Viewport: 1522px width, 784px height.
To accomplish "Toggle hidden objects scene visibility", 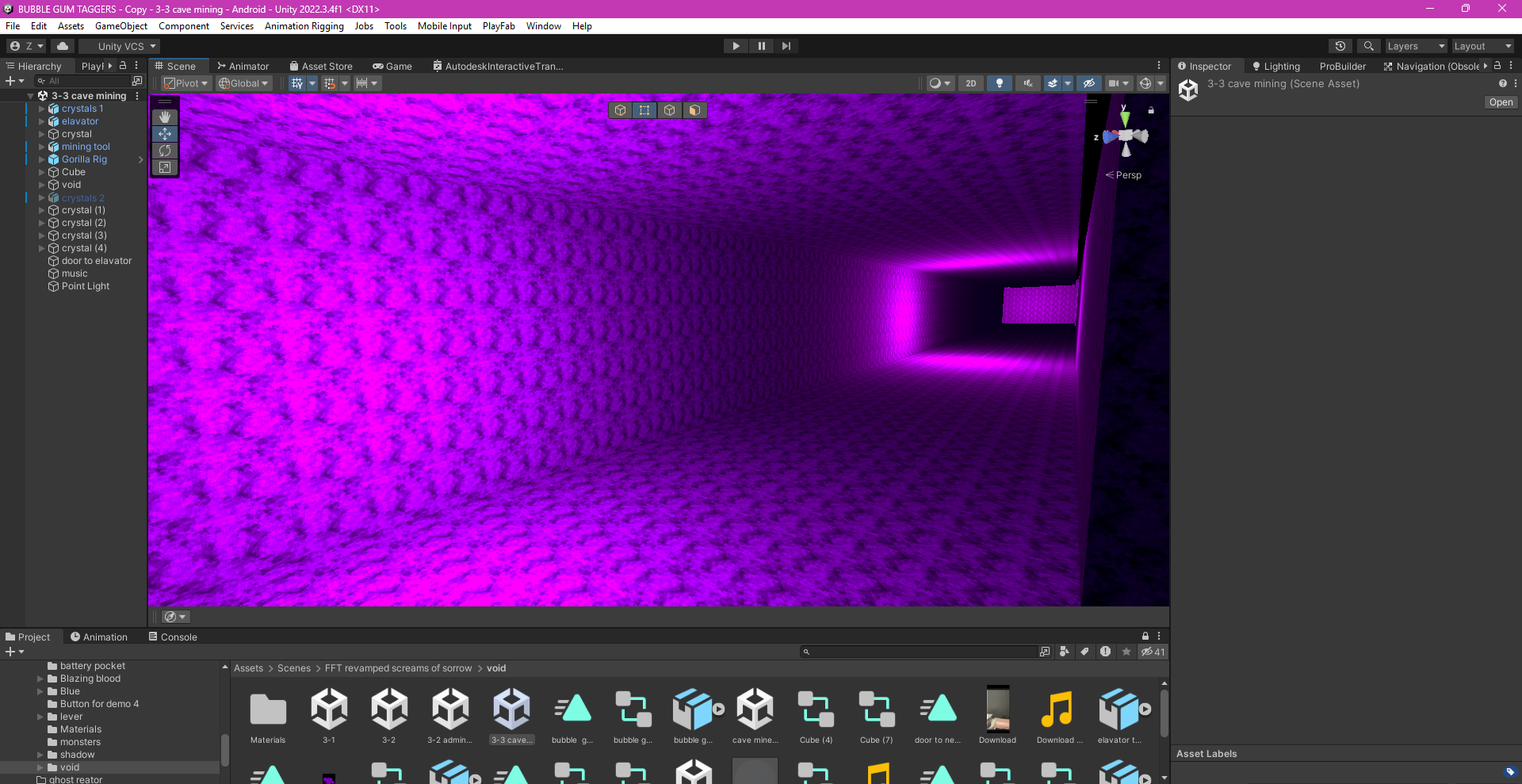I will coord(1089,83).
